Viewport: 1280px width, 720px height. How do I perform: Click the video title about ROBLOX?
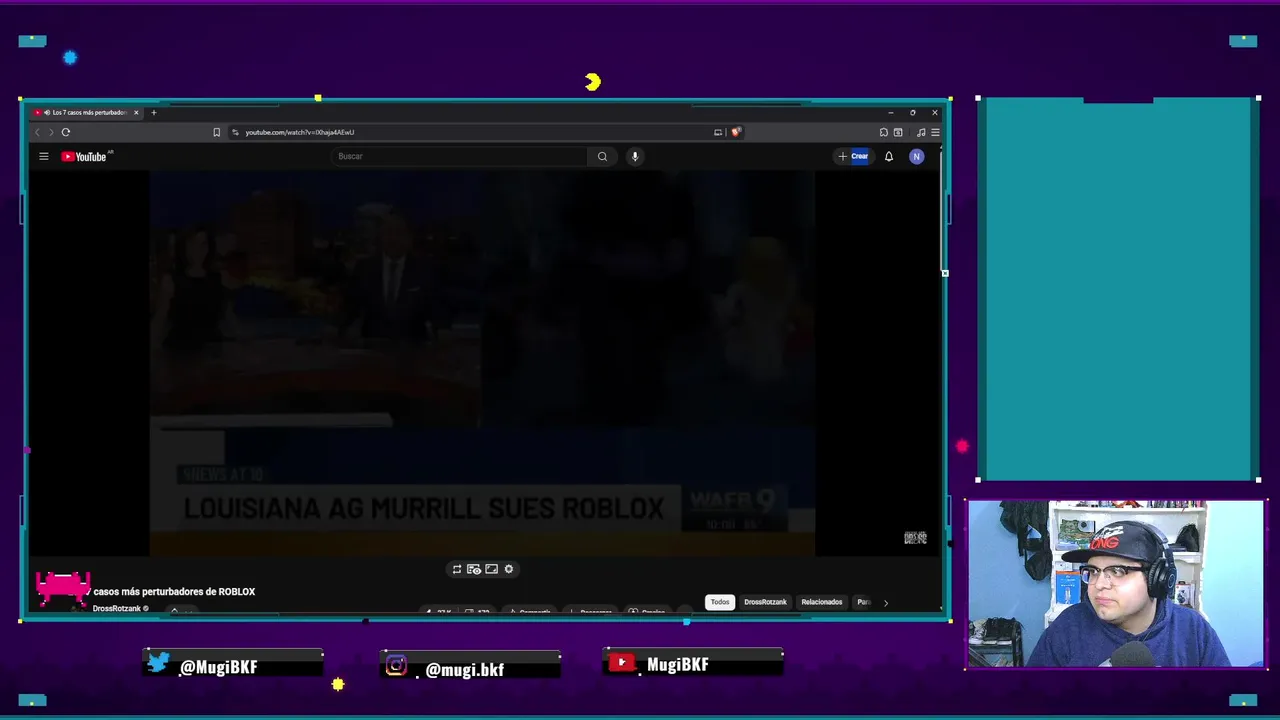point(174,592)
